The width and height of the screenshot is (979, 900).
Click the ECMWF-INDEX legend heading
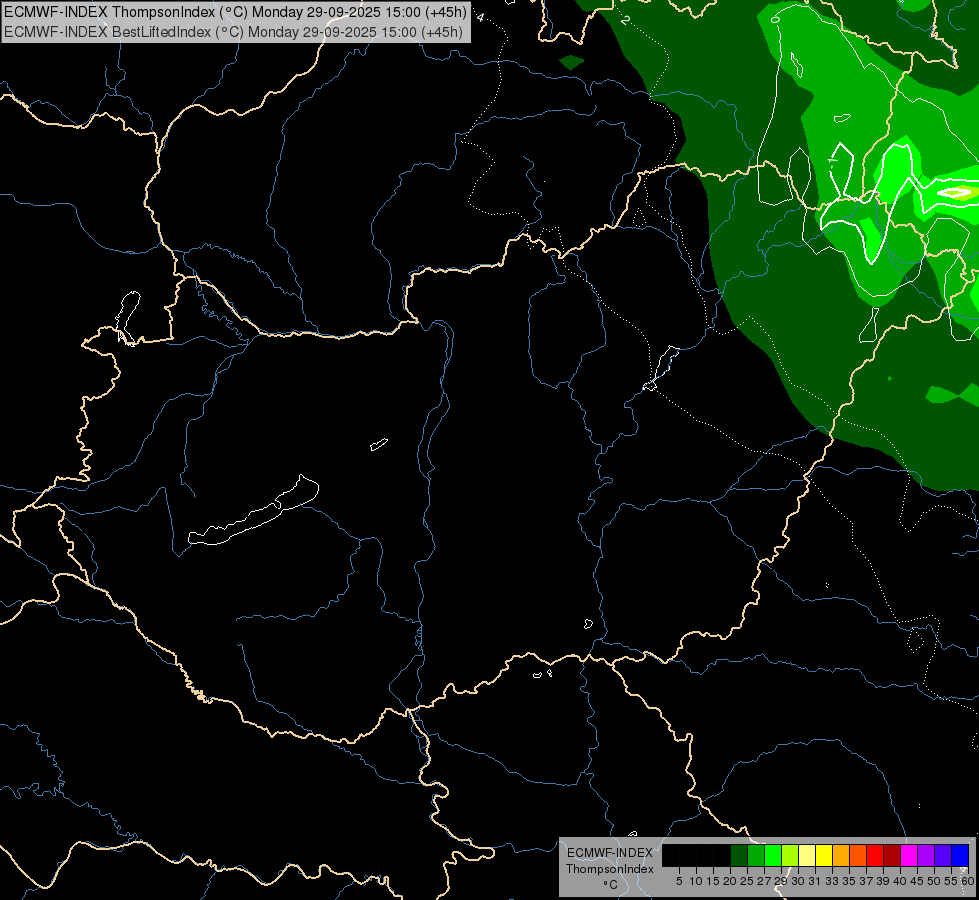[609, 853]
